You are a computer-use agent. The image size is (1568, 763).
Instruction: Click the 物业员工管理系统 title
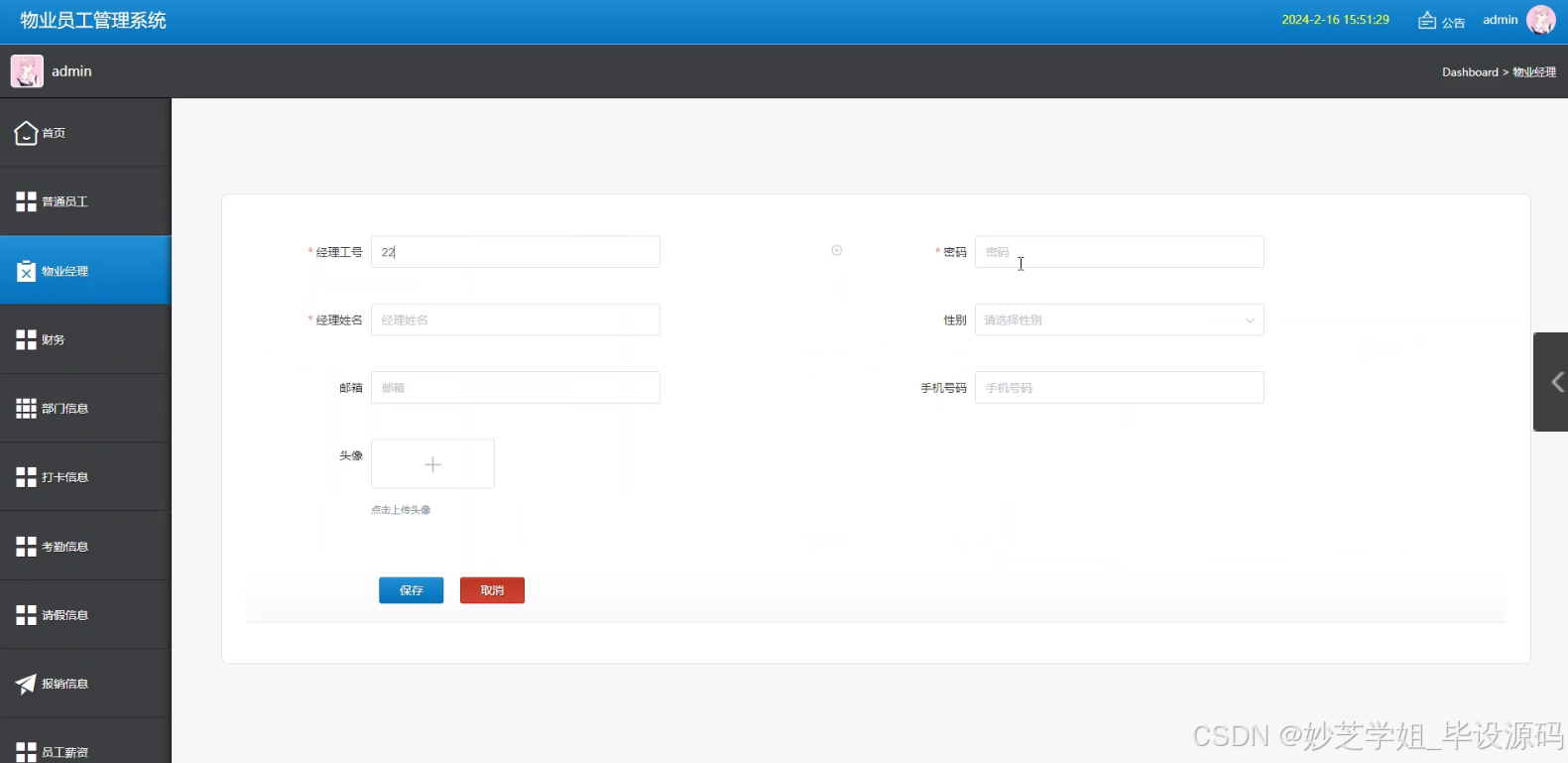coord(93,21)
